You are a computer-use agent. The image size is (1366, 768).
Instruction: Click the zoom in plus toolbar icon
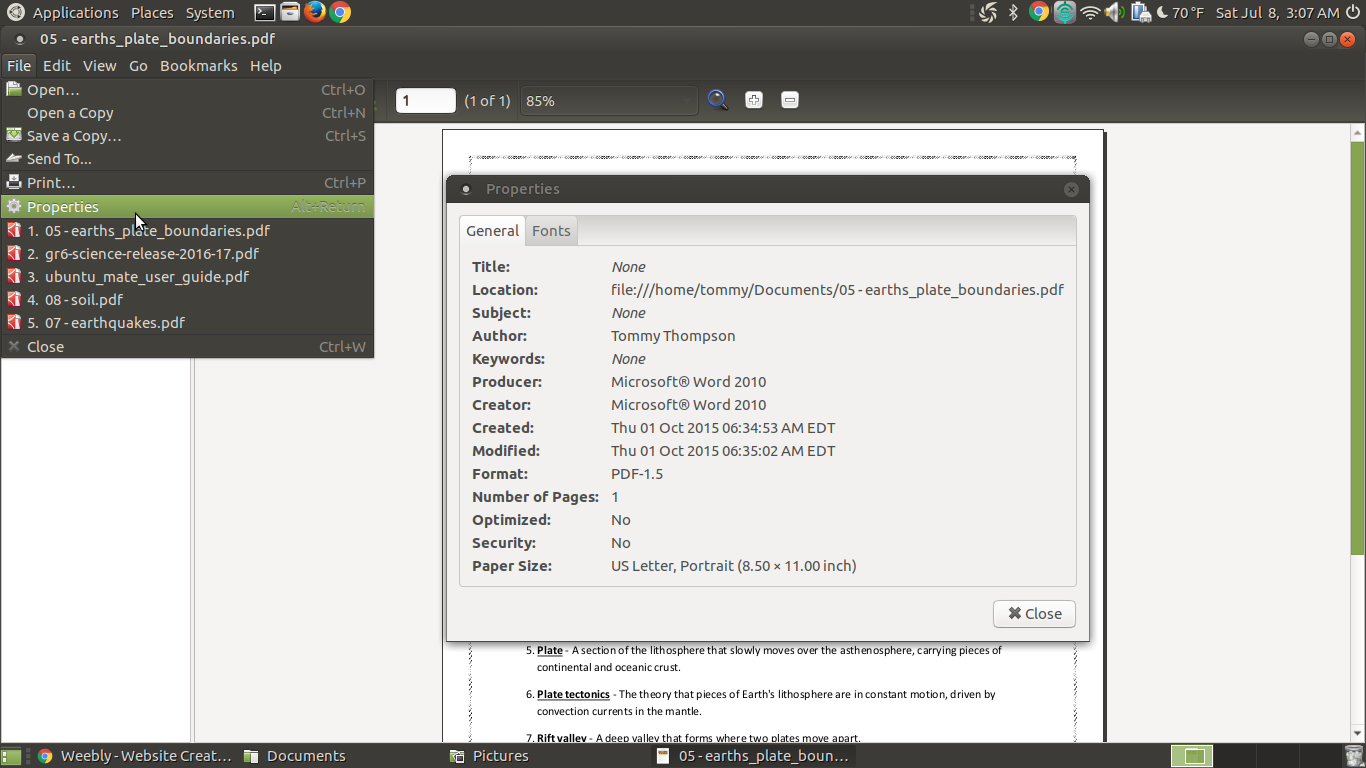click(x=754, y=100)
